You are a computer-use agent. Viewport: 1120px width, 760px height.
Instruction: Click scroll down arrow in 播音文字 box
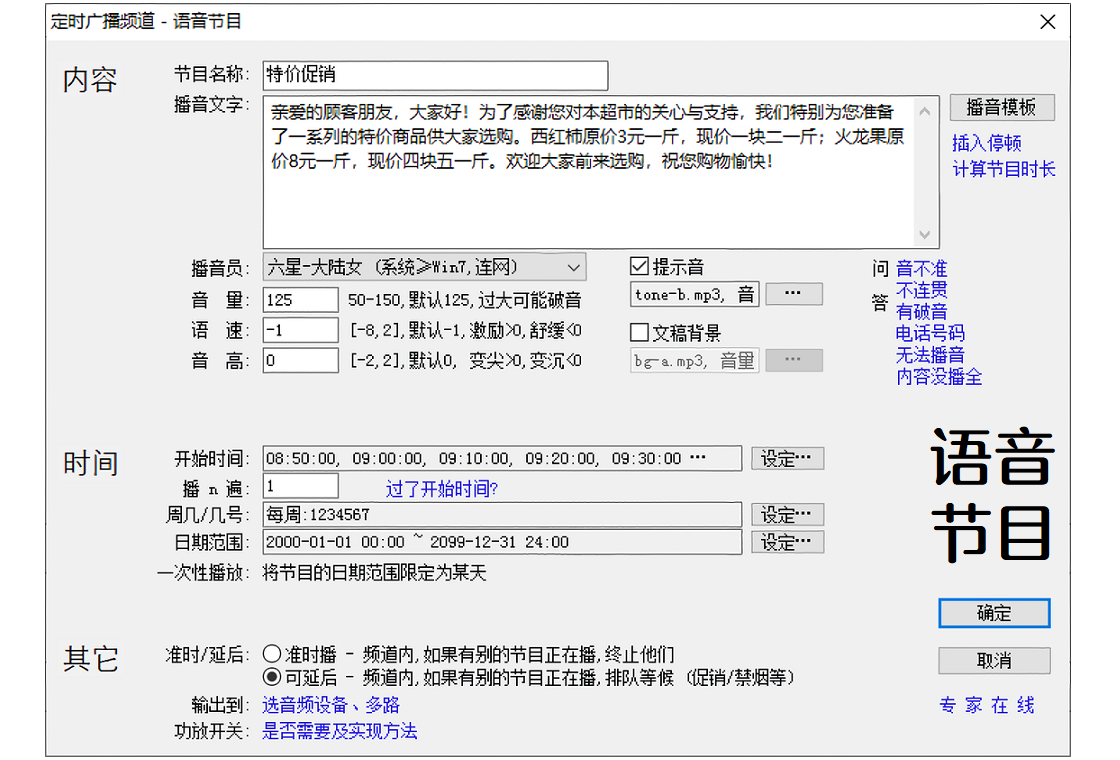(925, 235)
